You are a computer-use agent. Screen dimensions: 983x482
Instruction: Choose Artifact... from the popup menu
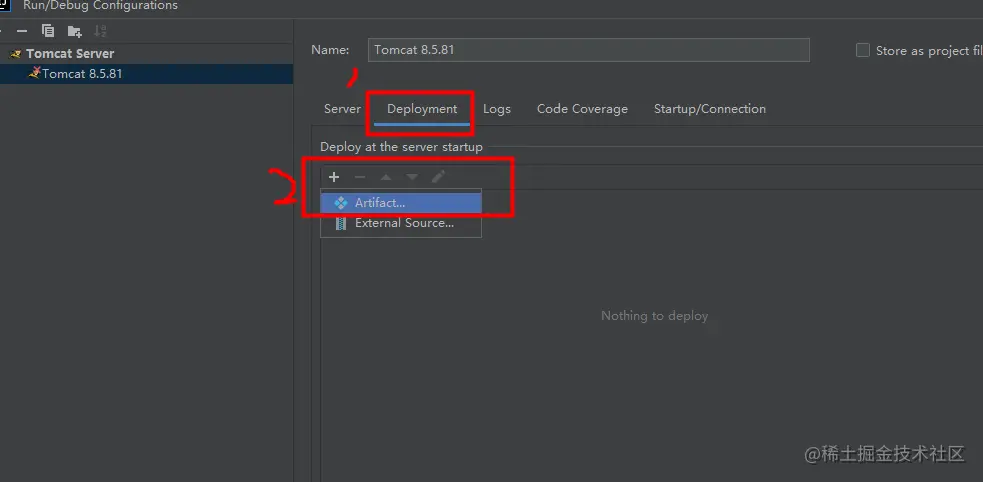click(x=401, y=203)
